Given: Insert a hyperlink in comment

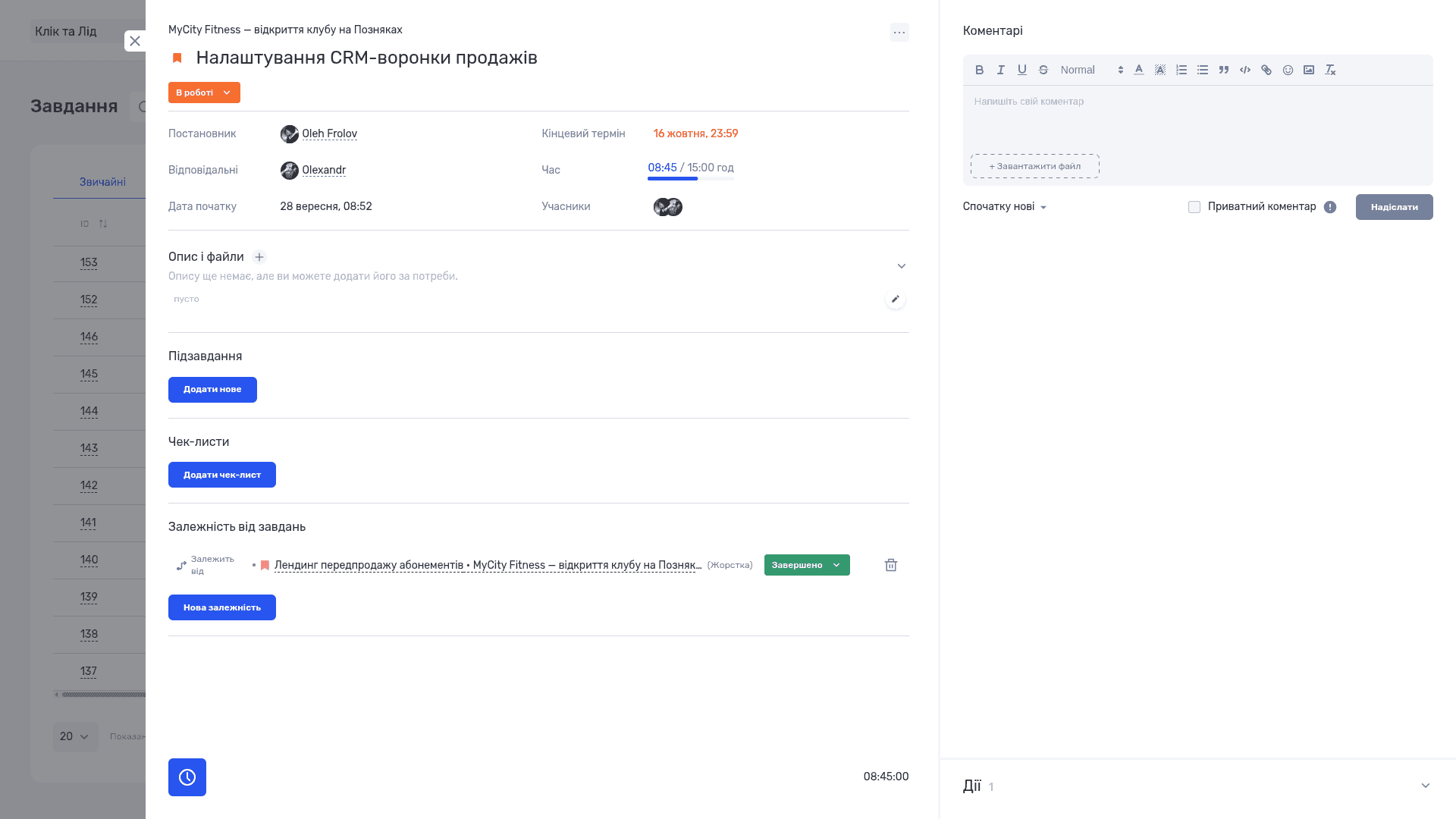Looking at the screenshot, I should point(1266,70).
